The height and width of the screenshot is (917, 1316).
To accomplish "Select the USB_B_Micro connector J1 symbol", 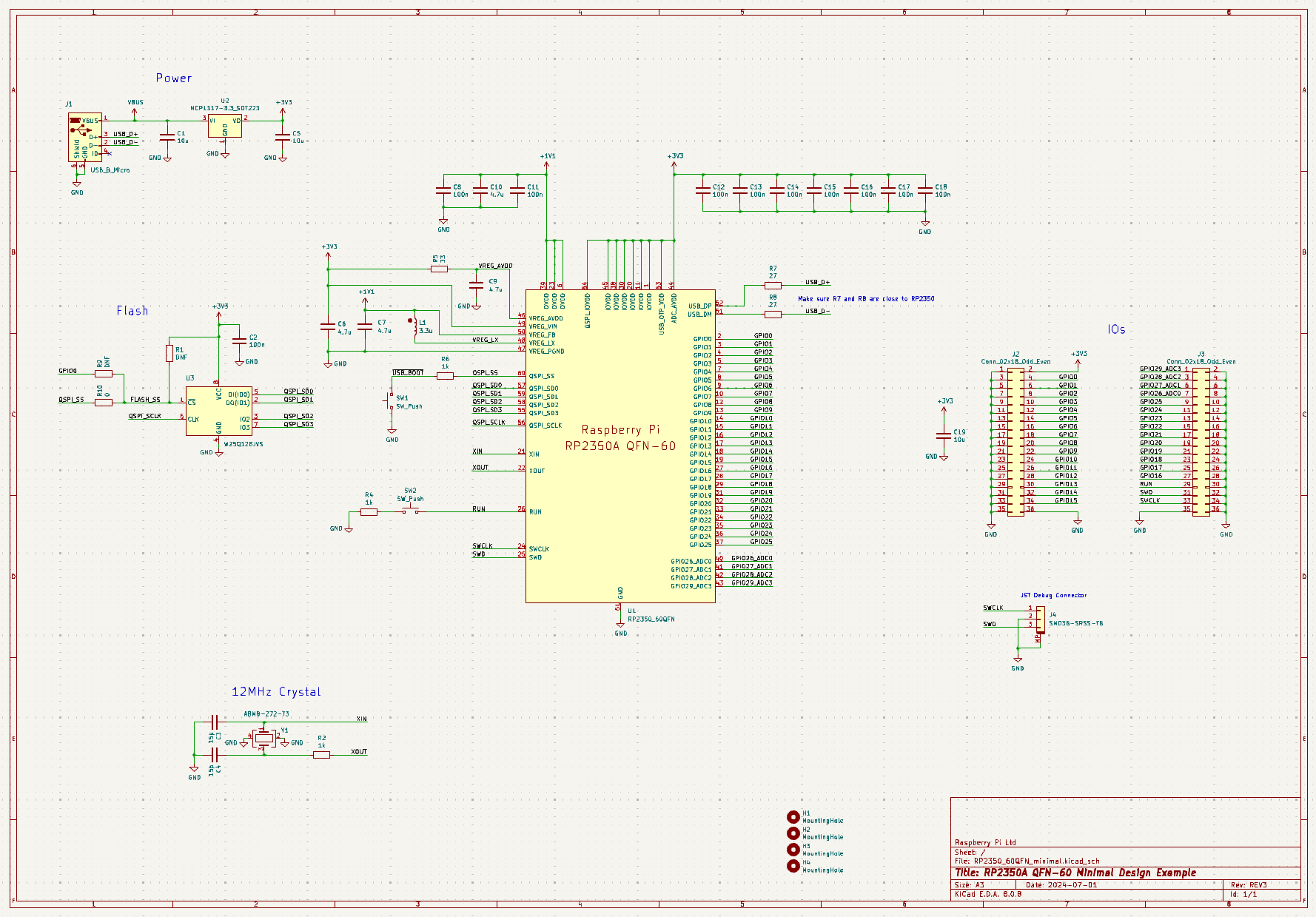I will [x=84, y=138].
